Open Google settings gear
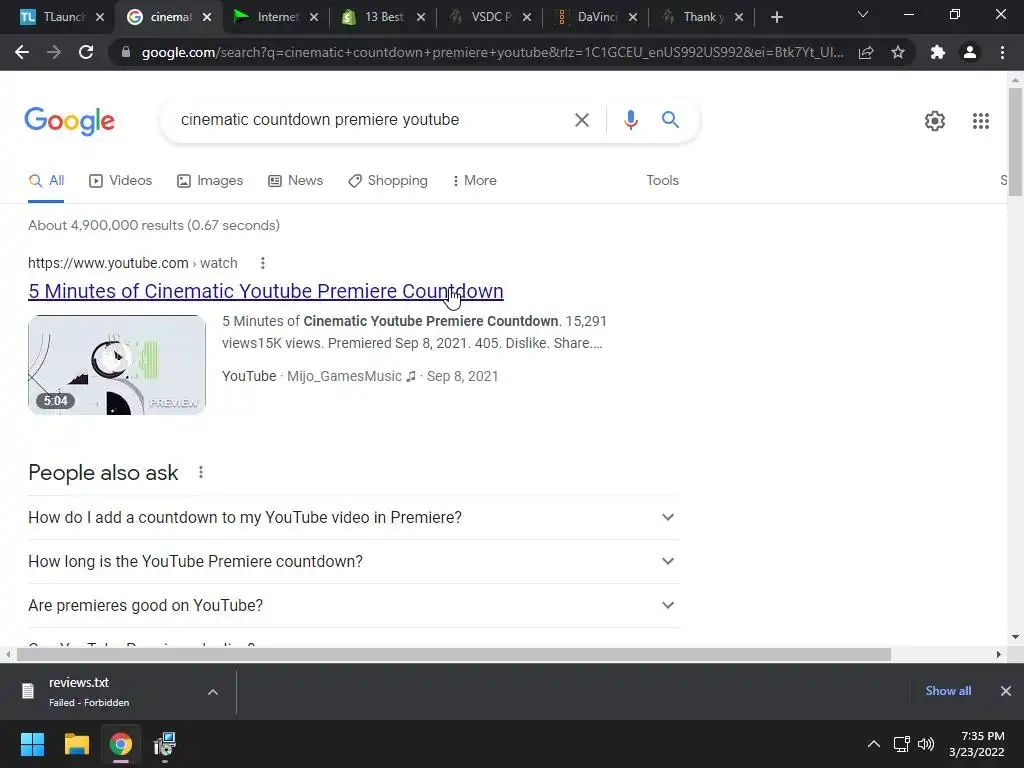Image resolution: width=1024 pixels, height=768 pixels. (x=935, y=121)
